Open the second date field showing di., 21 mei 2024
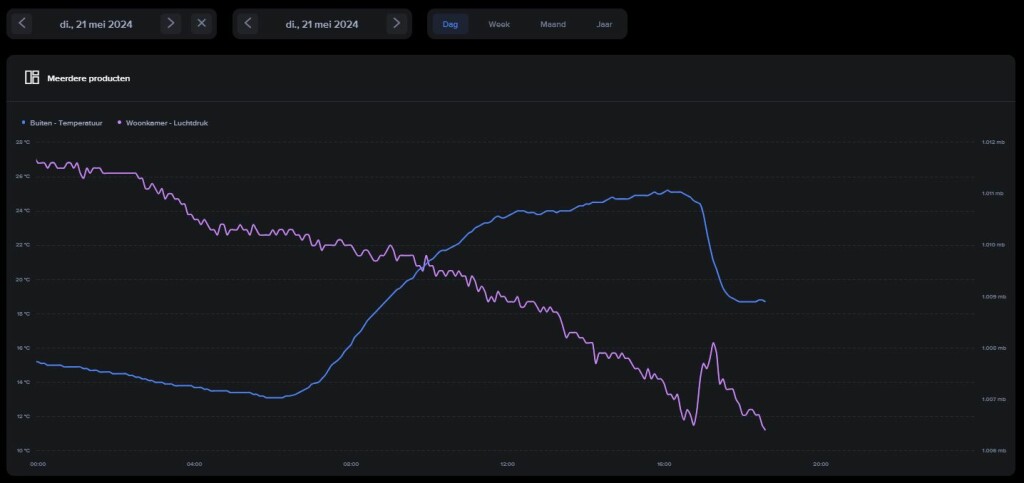The width and height of the screenshot is (1024, 483). tap(322, 23)
